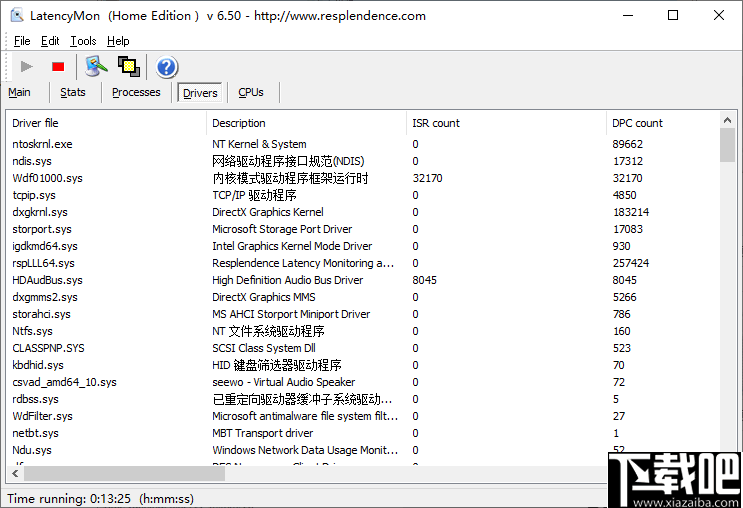Sort by the Description column header

pos(307,123)
